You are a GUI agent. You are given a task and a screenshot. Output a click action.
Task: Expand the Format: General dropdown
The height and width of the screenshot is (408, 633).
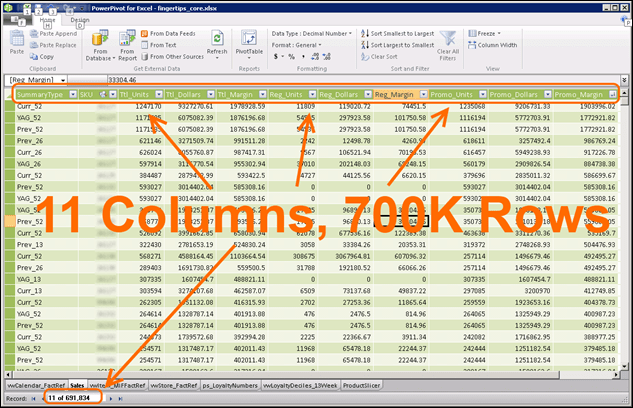[295, 45]
